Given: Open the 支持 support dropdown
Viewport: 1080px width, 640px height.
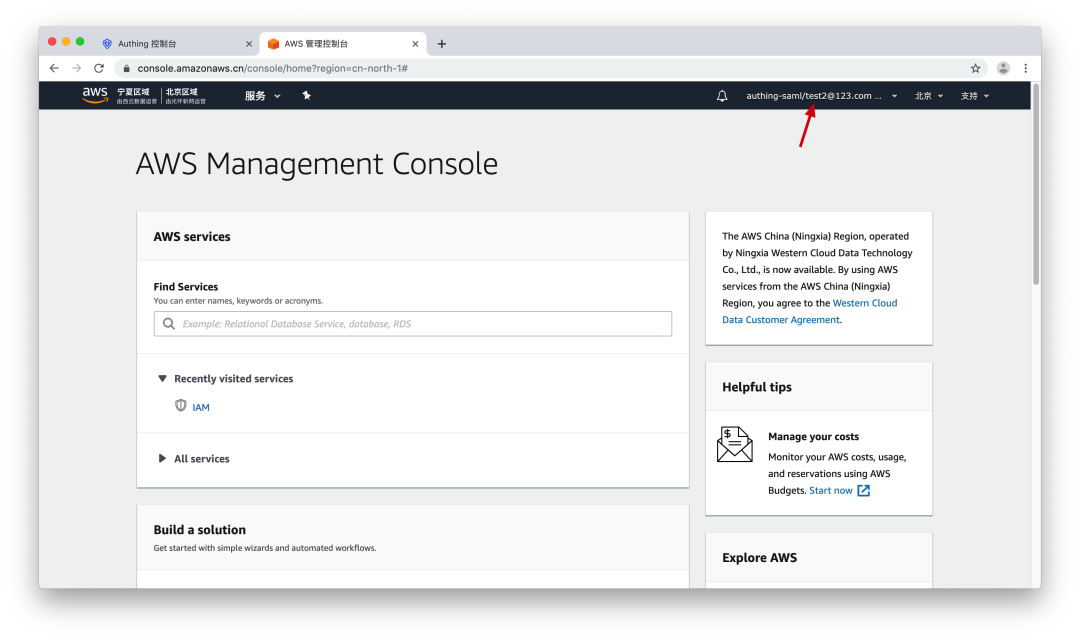Looking at the screenshot, I should pos(975,96).
